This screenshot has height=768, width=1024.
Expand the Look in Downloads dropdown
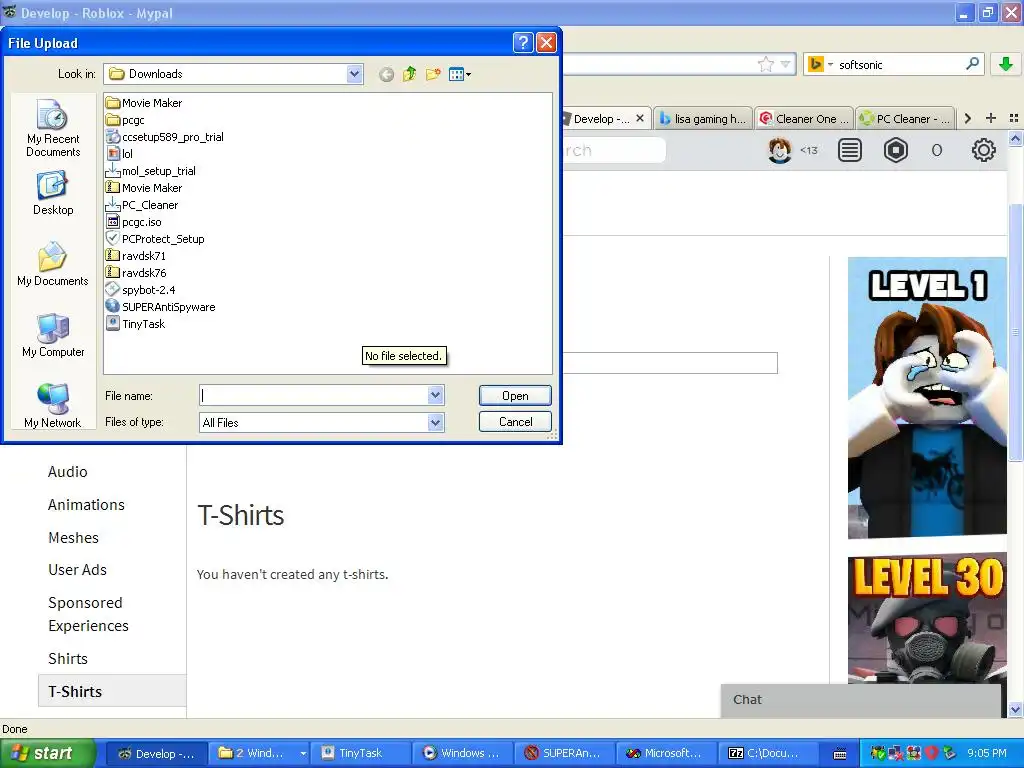pyautogui.click(x=355, y=74)
